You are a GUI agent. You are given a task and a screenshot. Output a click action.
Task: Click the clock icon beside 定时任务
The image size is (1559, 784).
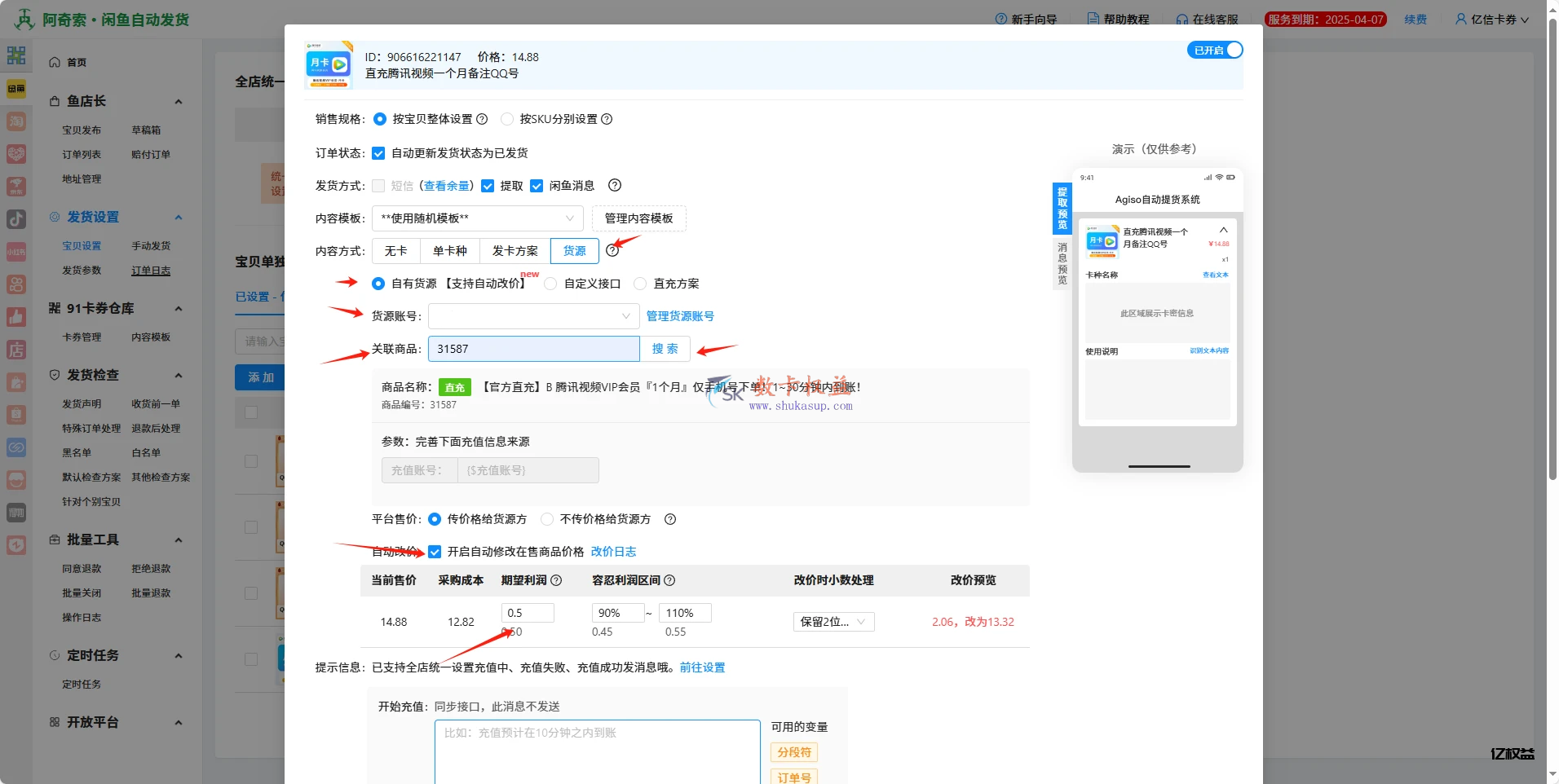click(55, 655)
